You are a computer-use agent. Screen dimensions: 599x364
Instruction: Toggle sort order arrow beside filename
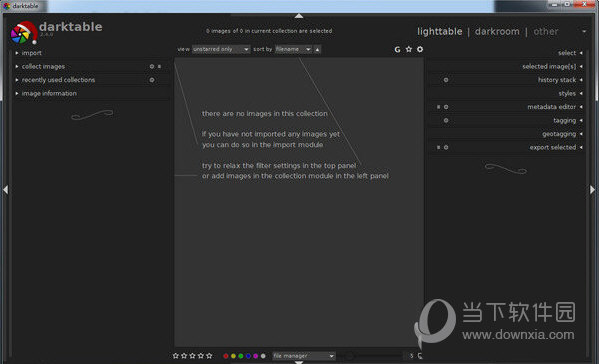point(317,49)
